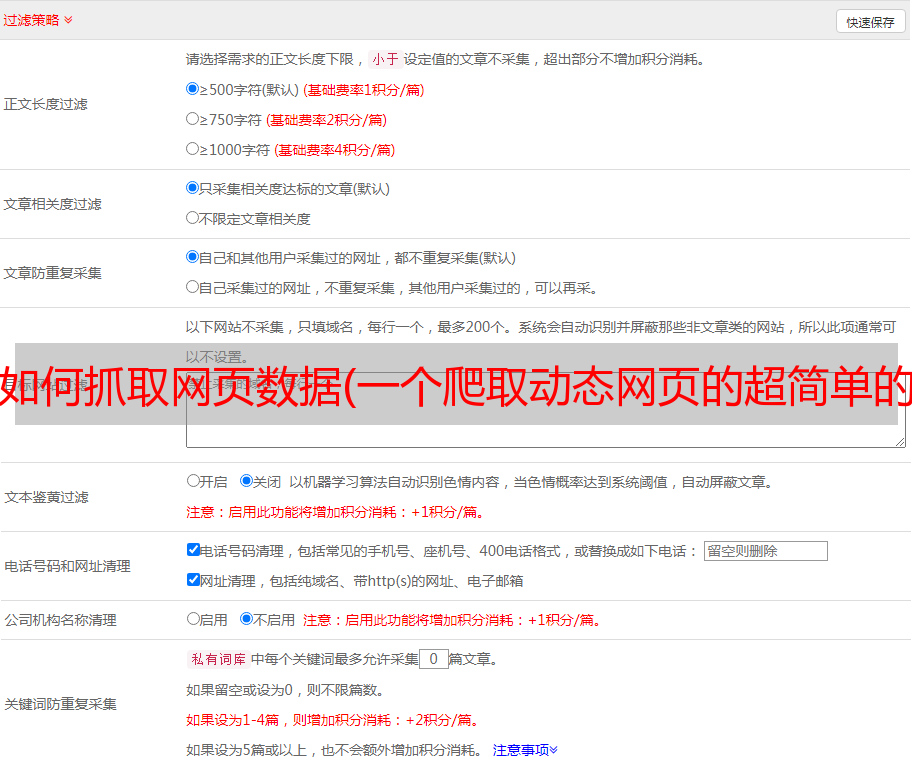
Task: Turn on 文本鉴黄过滤 with 开启
Action: [193, 481]
